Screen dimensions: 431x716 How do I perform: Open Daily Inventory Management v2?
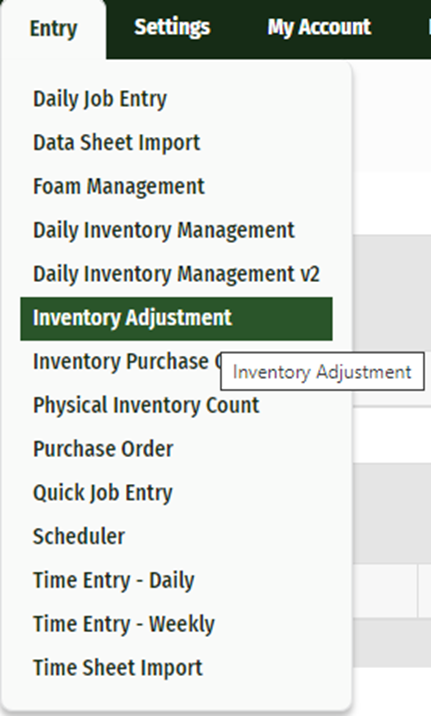click(176, 274)
